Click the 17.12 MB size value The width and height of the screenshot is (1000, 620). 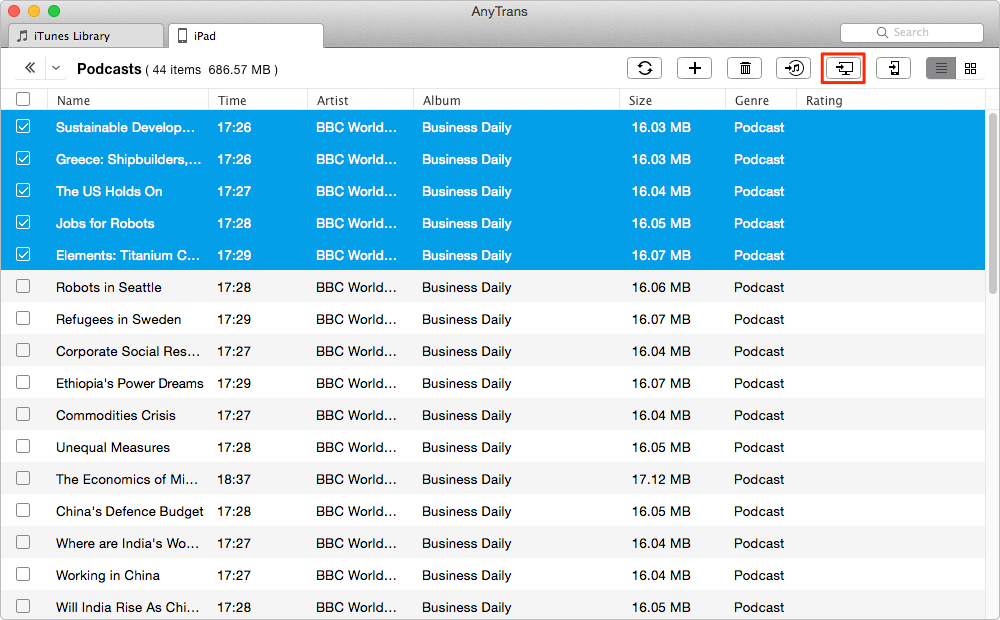tap(661, 479)
